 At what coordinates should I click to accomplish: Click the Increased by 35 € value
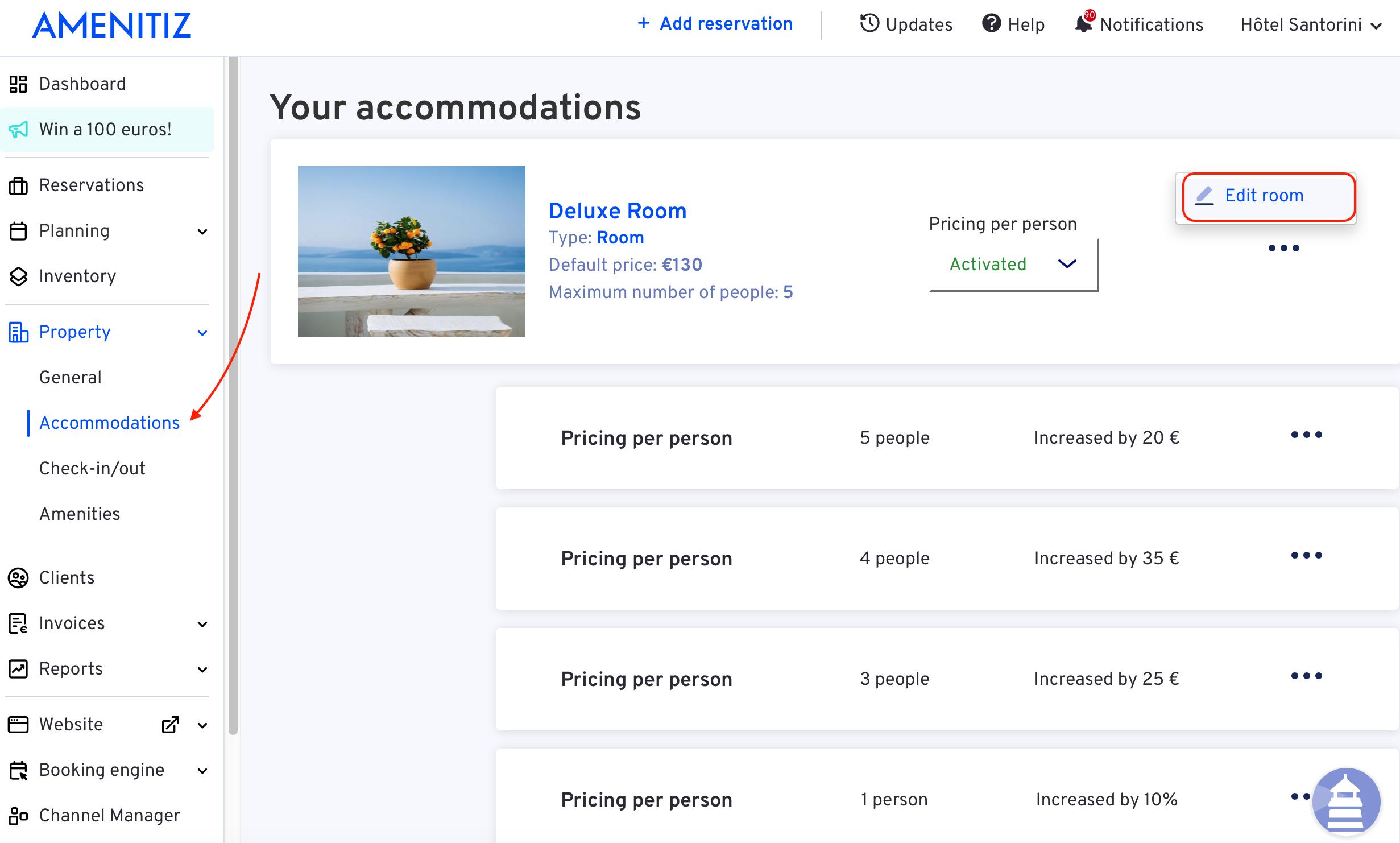[1107, 558]
